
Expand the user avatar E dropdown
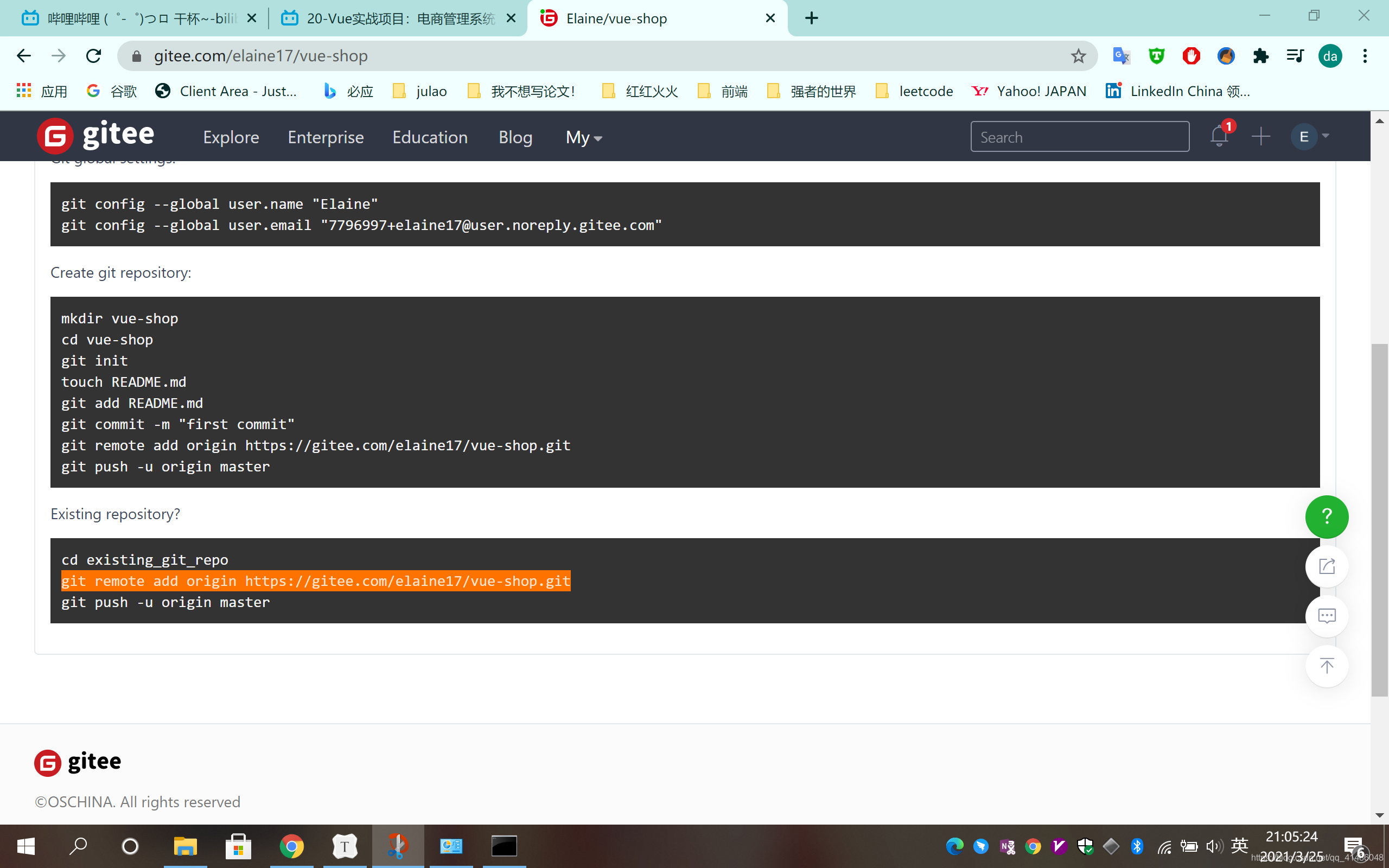click(1310, 137)
